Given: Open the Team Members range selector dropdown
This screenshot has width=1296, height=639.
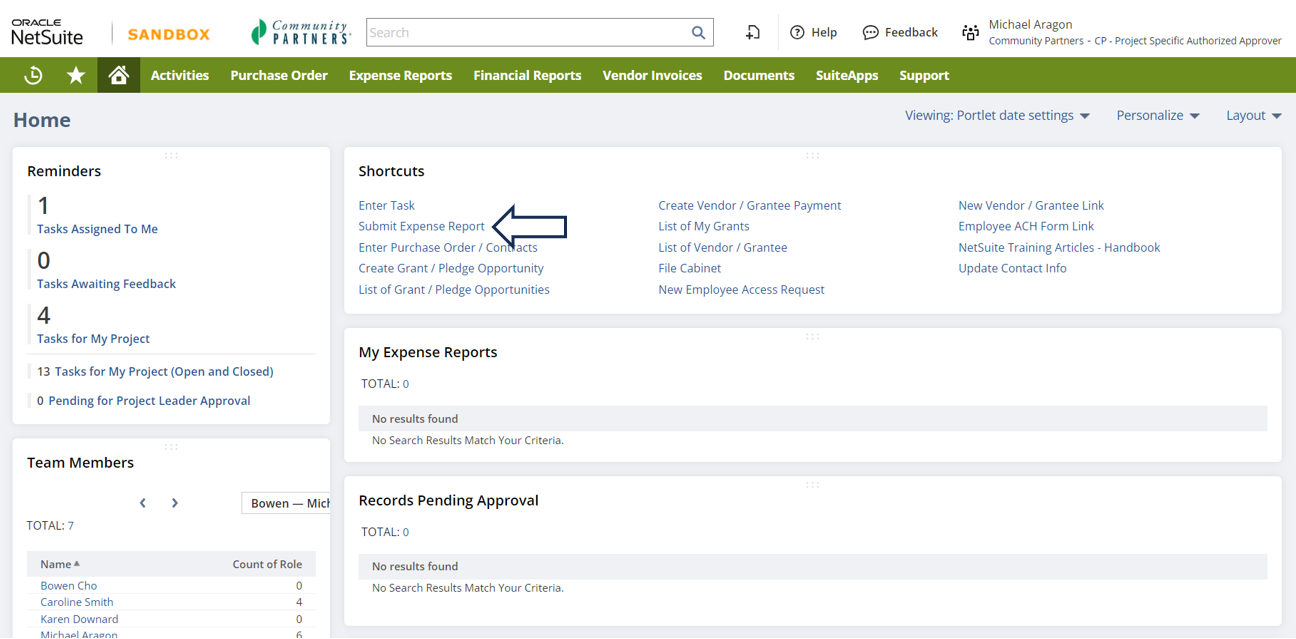Looking at the screenshot, I should 287,503.
